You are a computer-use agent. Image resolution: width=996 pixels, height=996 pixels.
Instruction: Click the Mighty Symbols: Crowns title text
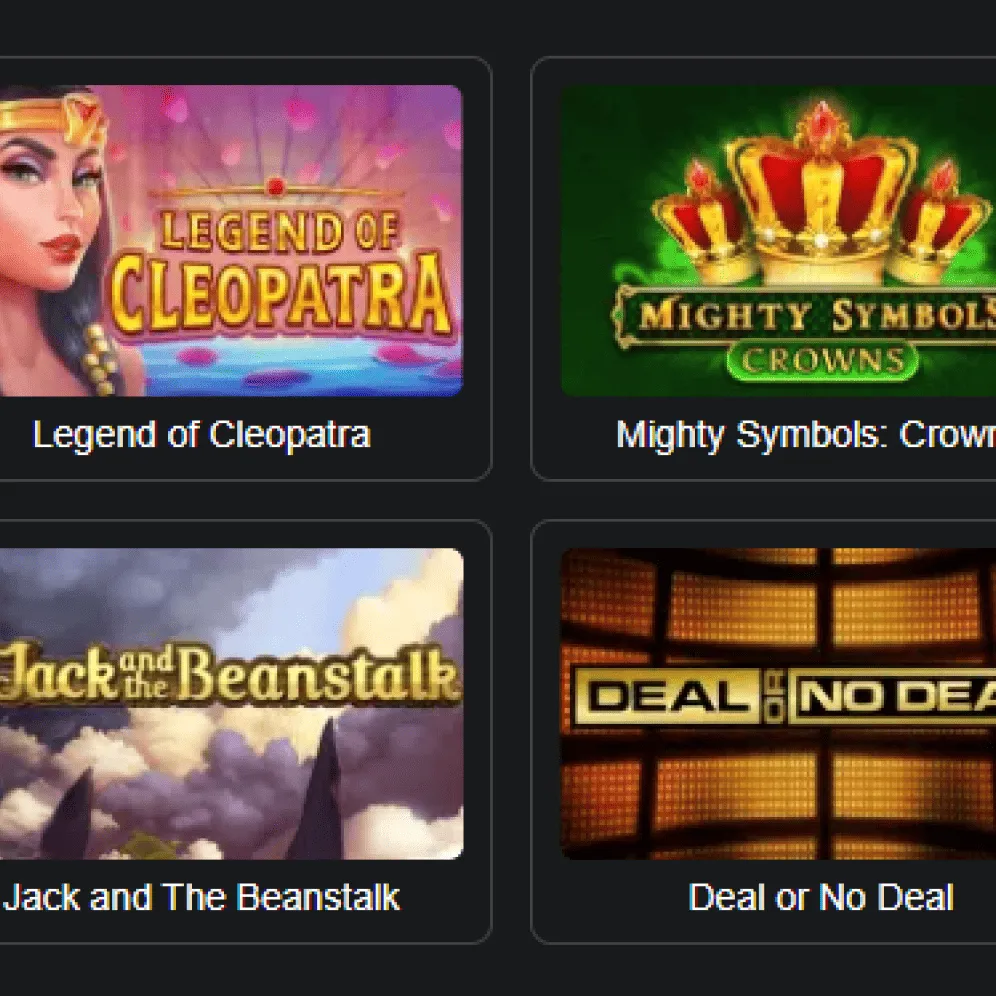click(x=806, y=436)
